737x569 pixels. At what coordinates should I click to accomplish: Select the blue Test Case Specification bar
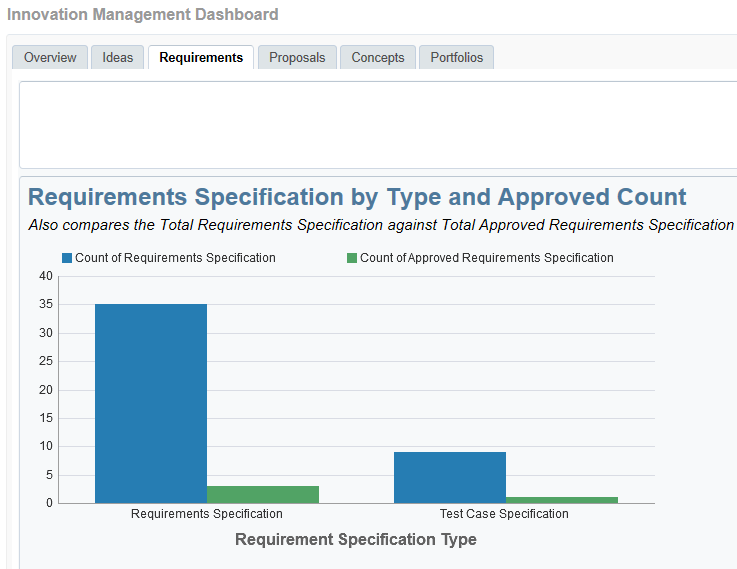click(450, 477)
